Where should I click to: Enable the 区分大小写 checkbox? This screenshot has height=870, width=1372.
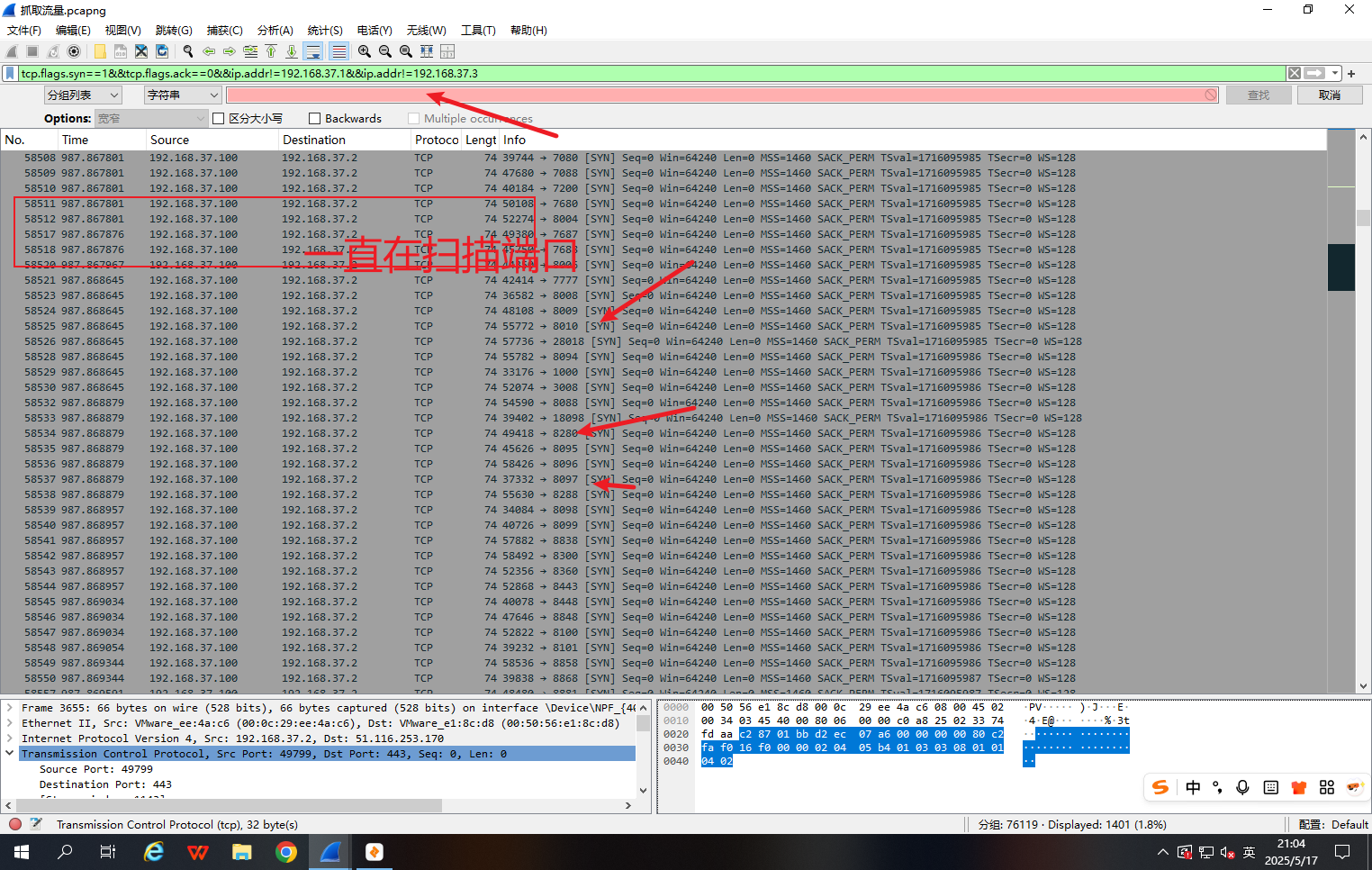[218, 119]
